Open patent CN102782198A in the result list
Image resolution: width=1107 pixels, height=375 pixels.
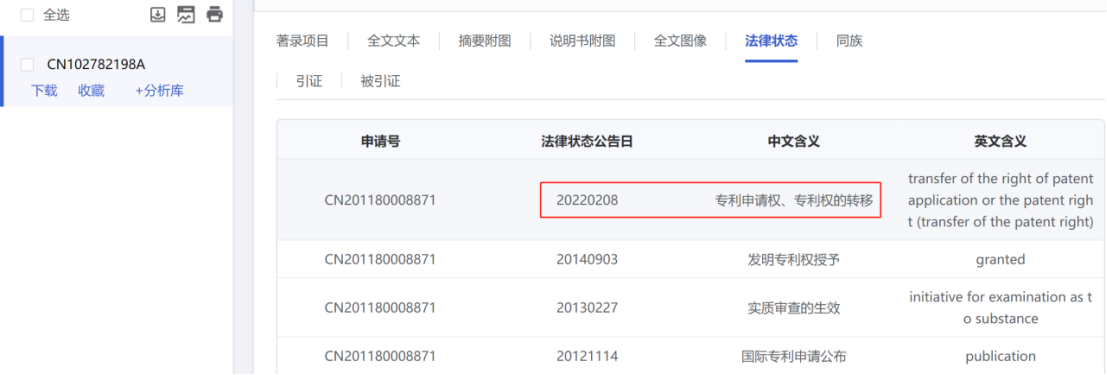click(x=96, y=65)
